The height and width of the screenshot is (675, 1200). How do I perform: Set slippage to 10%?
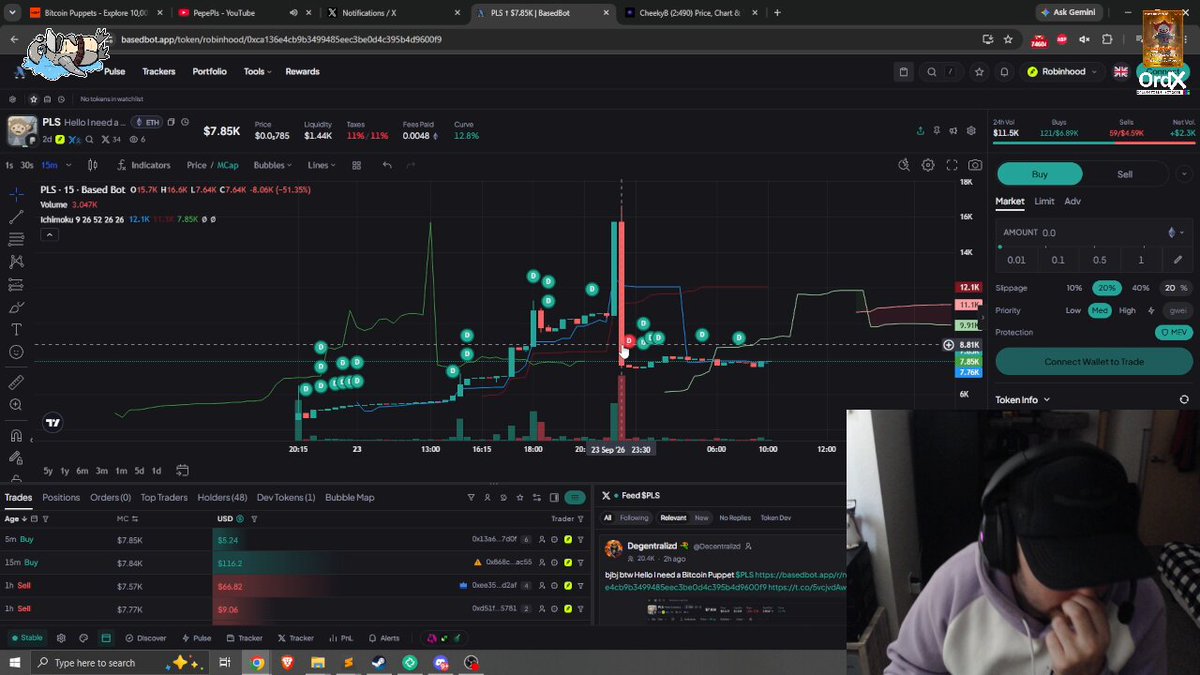tap(1074, 288)
